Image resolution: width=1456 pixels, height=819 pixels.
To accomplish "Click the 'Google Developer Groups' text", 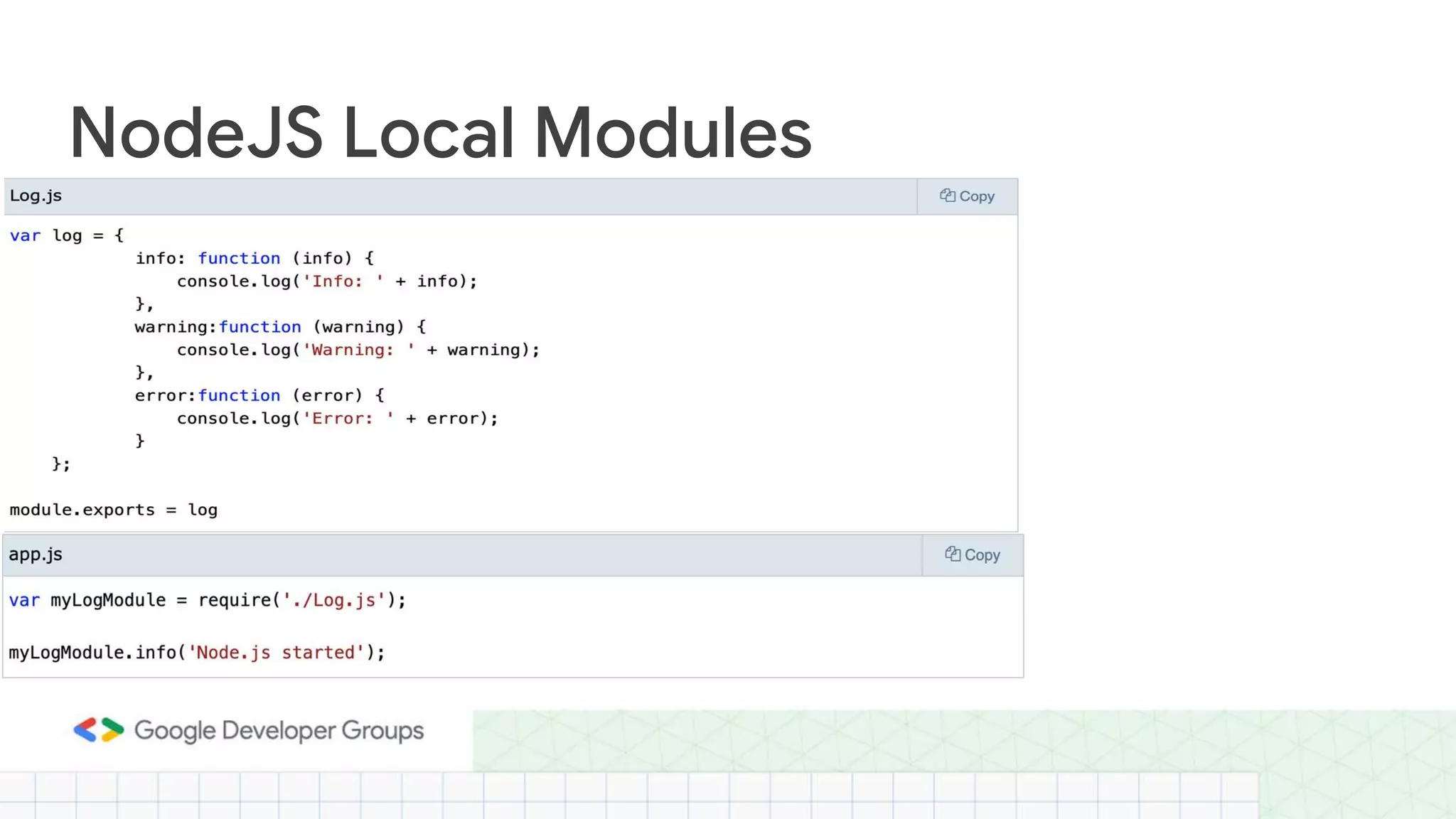I will tap(279, 731).
